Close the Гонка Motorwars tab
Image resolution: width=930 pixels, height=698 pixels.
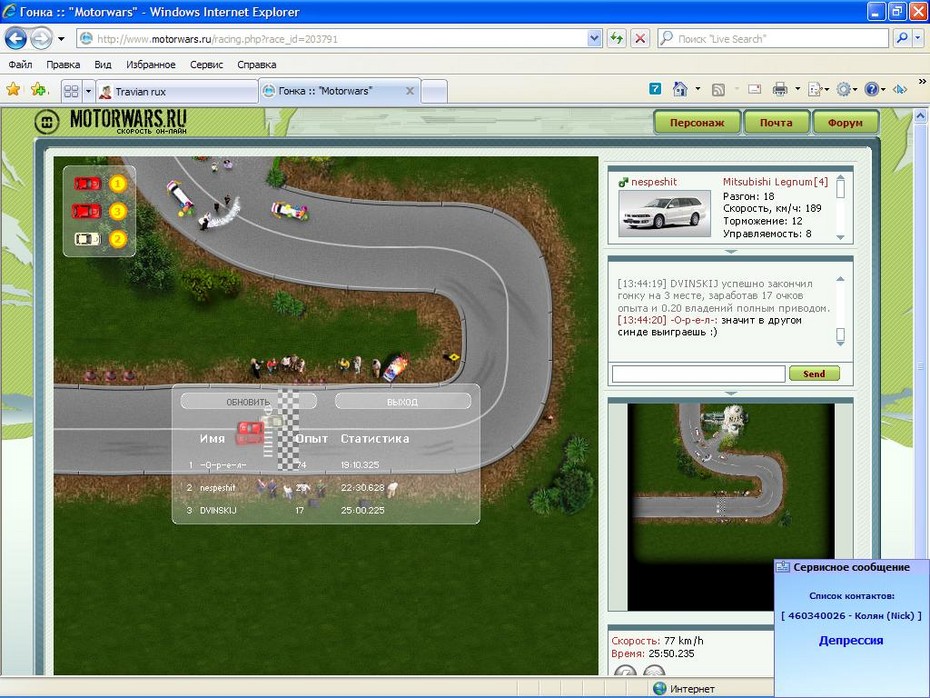[410, 91]
